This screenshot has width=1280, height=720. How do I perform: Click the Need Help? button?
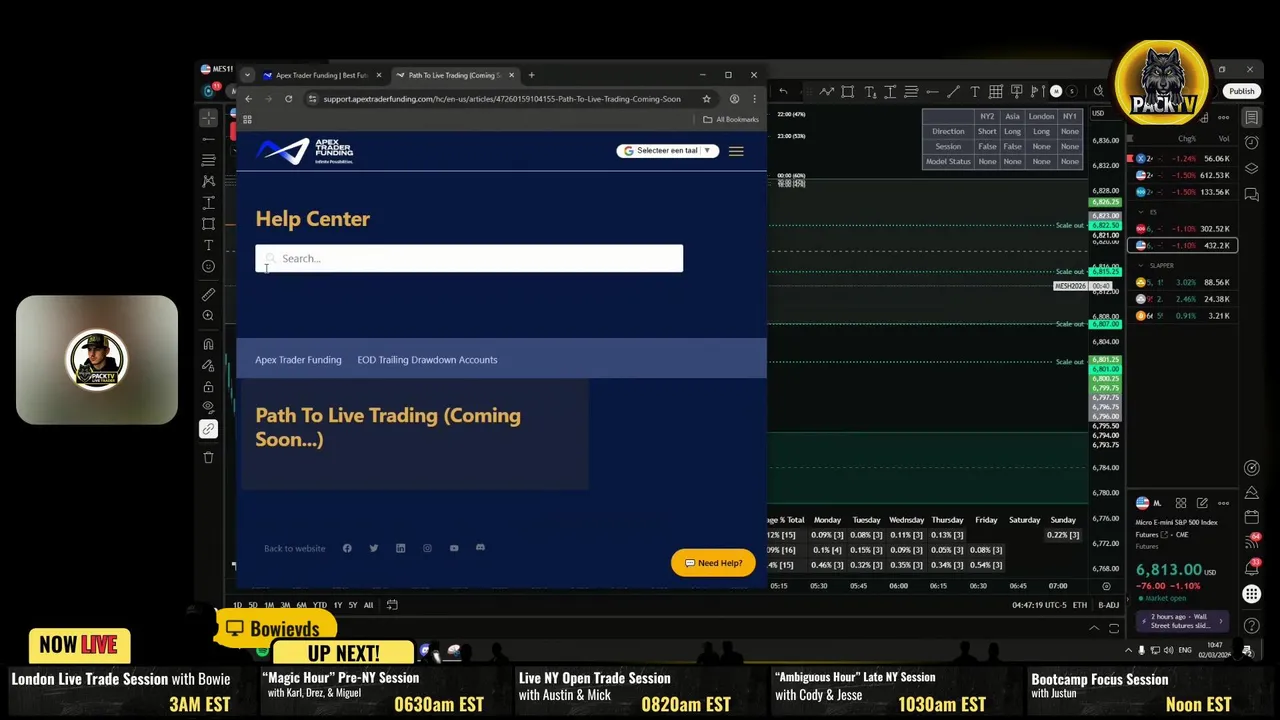713,563
